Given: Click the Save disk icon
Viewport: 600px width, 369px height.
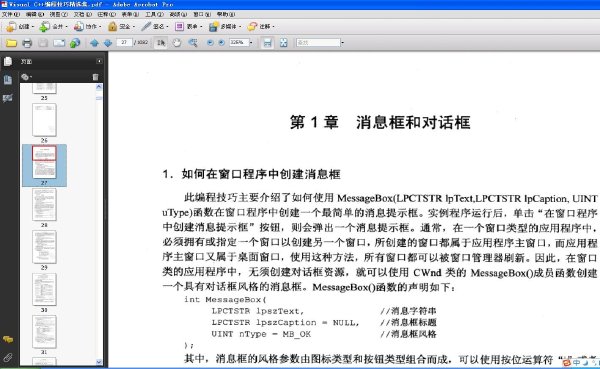Looking at the screenshot, I should point(43,43).
